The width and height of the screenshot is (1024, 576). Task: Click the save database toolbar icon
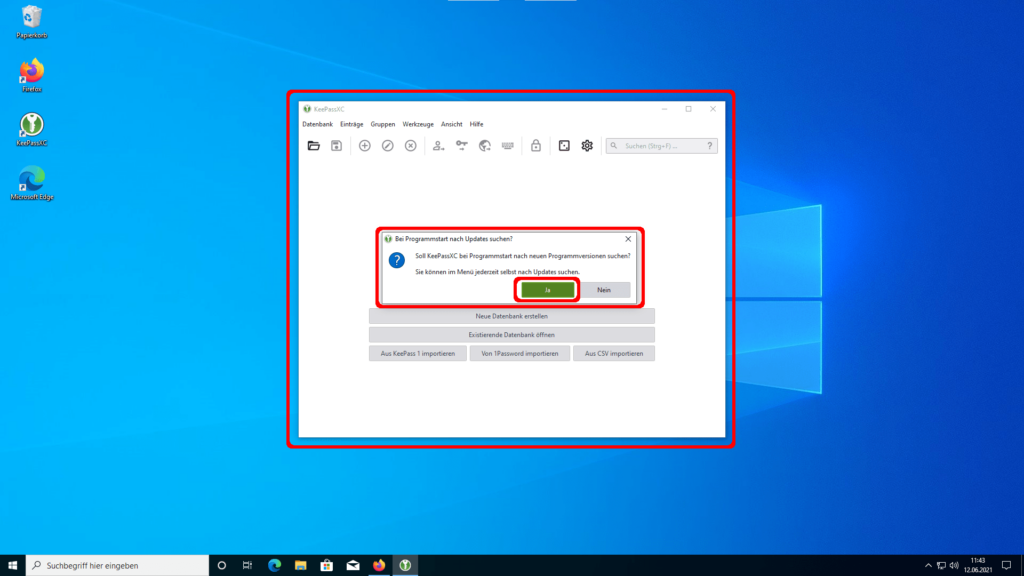pos(336,146)
